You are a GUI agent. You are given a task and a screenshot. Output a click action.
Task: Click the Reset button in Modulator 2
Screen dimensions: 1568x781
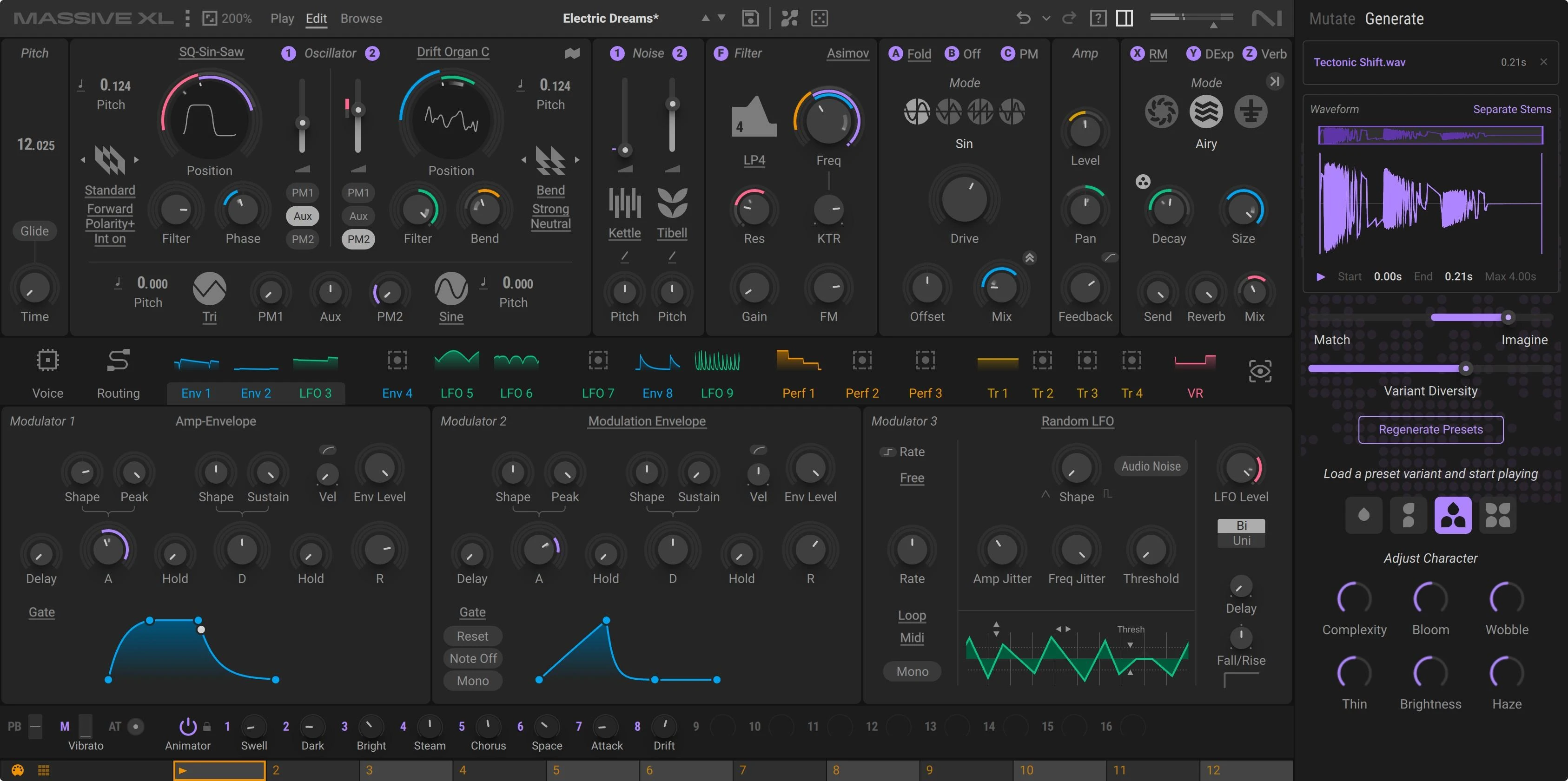click(473, 636)
